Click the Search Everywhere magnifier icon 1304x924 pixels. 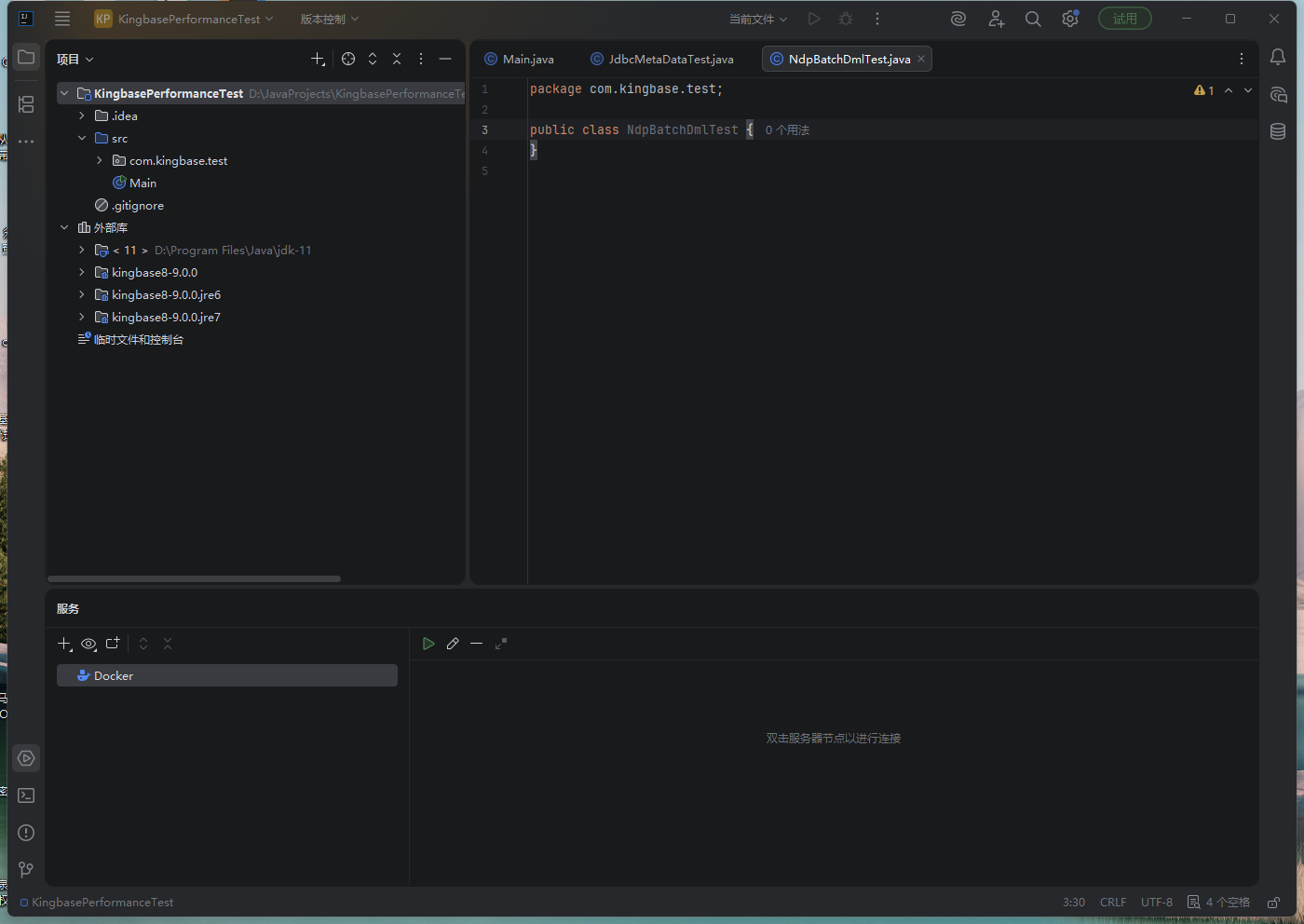[x=1033, y=19]
